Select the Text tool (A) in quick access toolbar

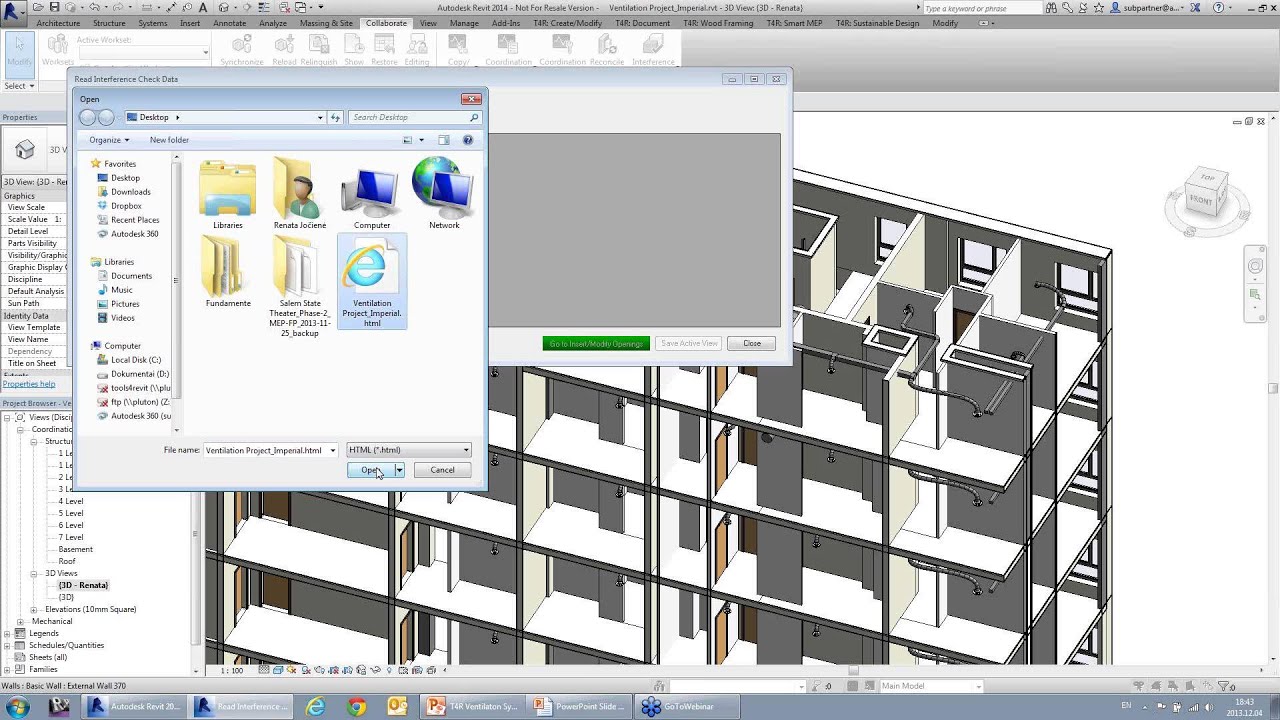coord(201,8)
